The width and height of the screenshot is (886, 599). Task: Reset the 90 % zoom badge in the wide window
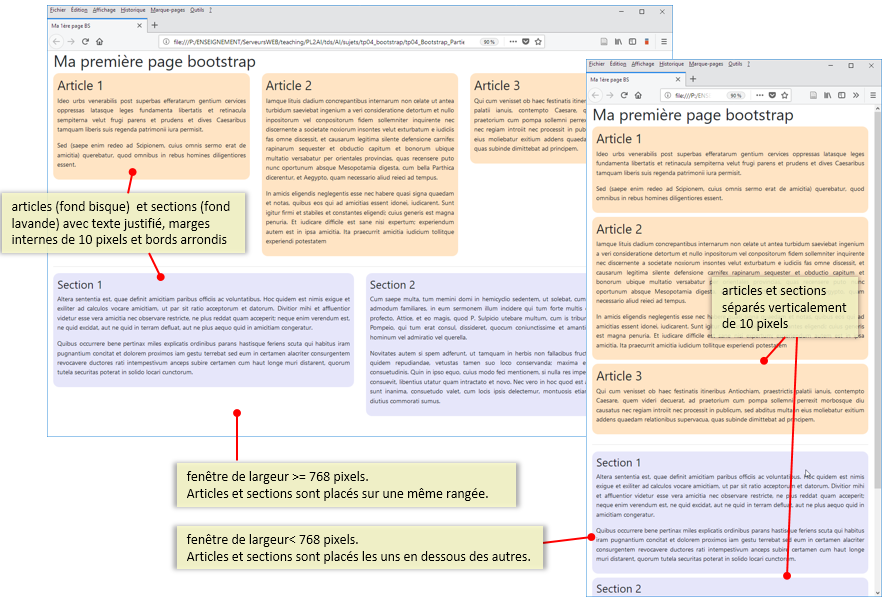click(x=489, y=42)
